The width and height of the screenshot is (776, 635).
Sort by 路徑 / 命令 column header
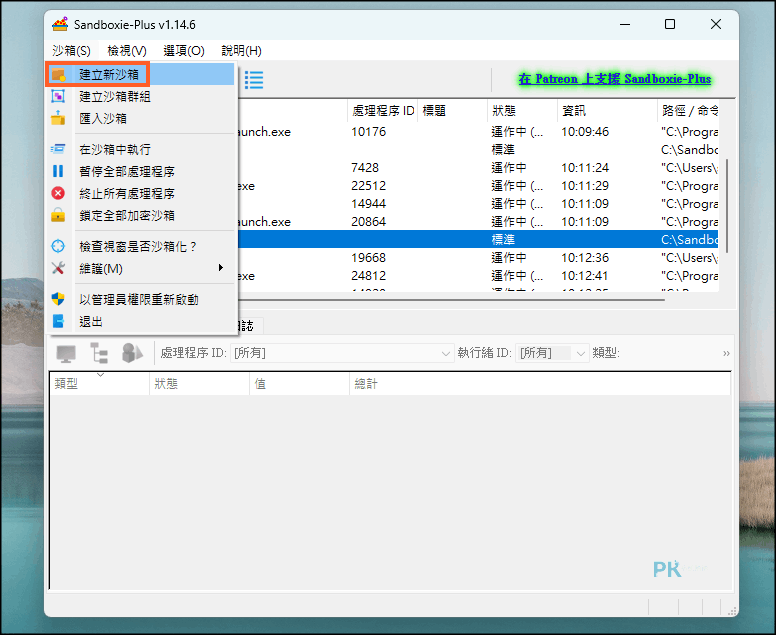[x=688, y=110]
